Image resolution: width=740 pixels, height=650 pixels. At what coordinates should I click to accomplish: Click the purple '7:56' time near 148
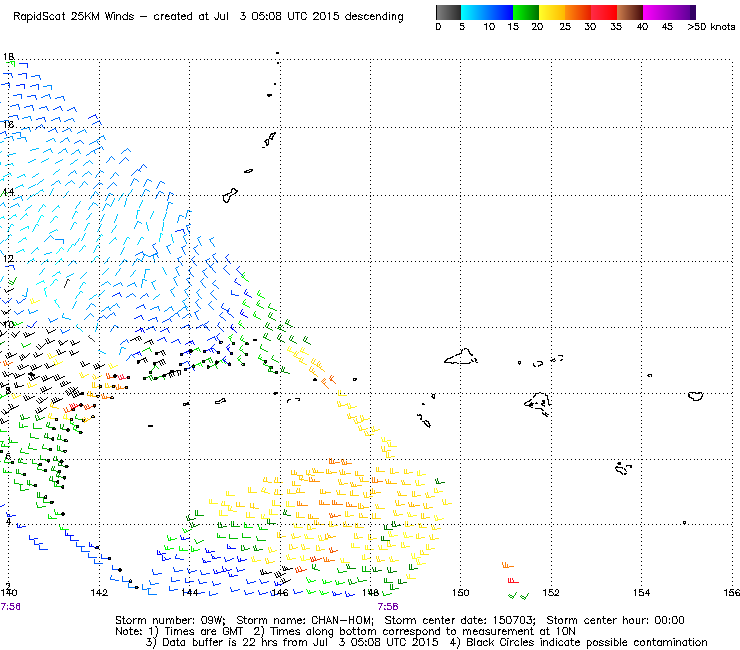pos(387,607)
